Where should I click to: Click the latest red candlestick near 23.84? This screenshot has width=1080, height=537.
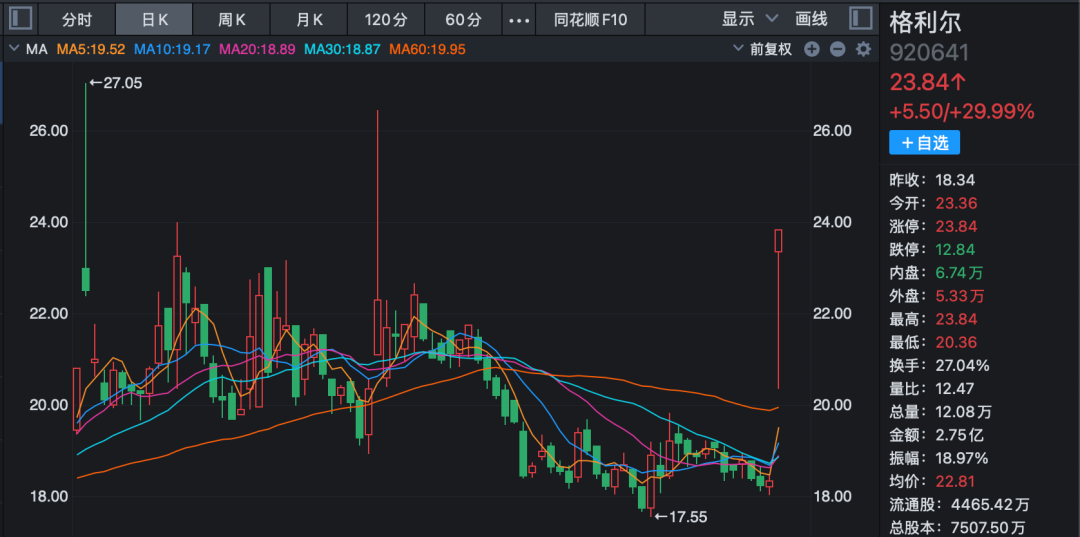[x=778, y=240]
